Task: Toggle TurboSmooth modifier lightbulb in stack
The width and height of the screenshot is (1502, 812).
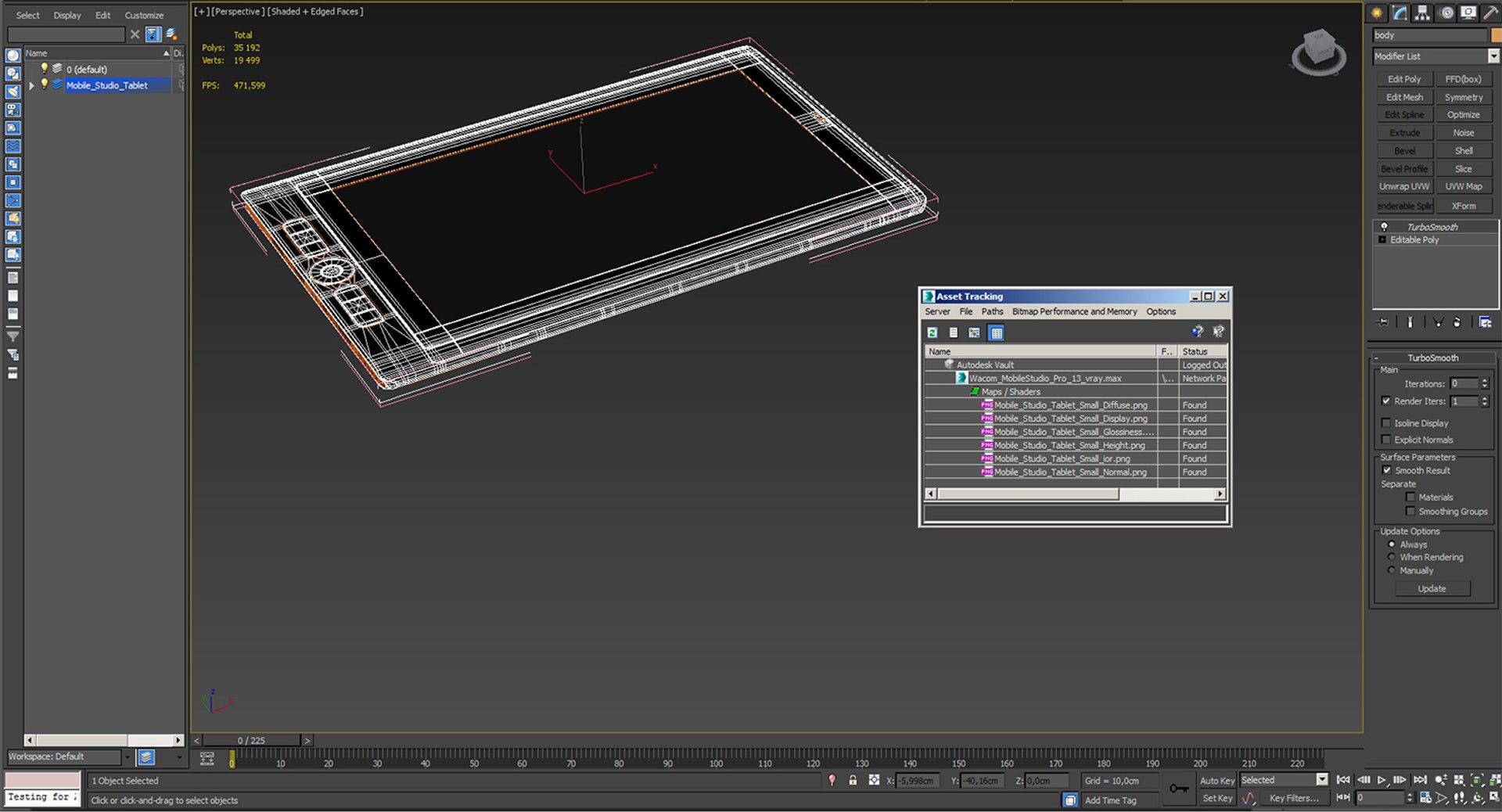Action: tap(1384, 227)
